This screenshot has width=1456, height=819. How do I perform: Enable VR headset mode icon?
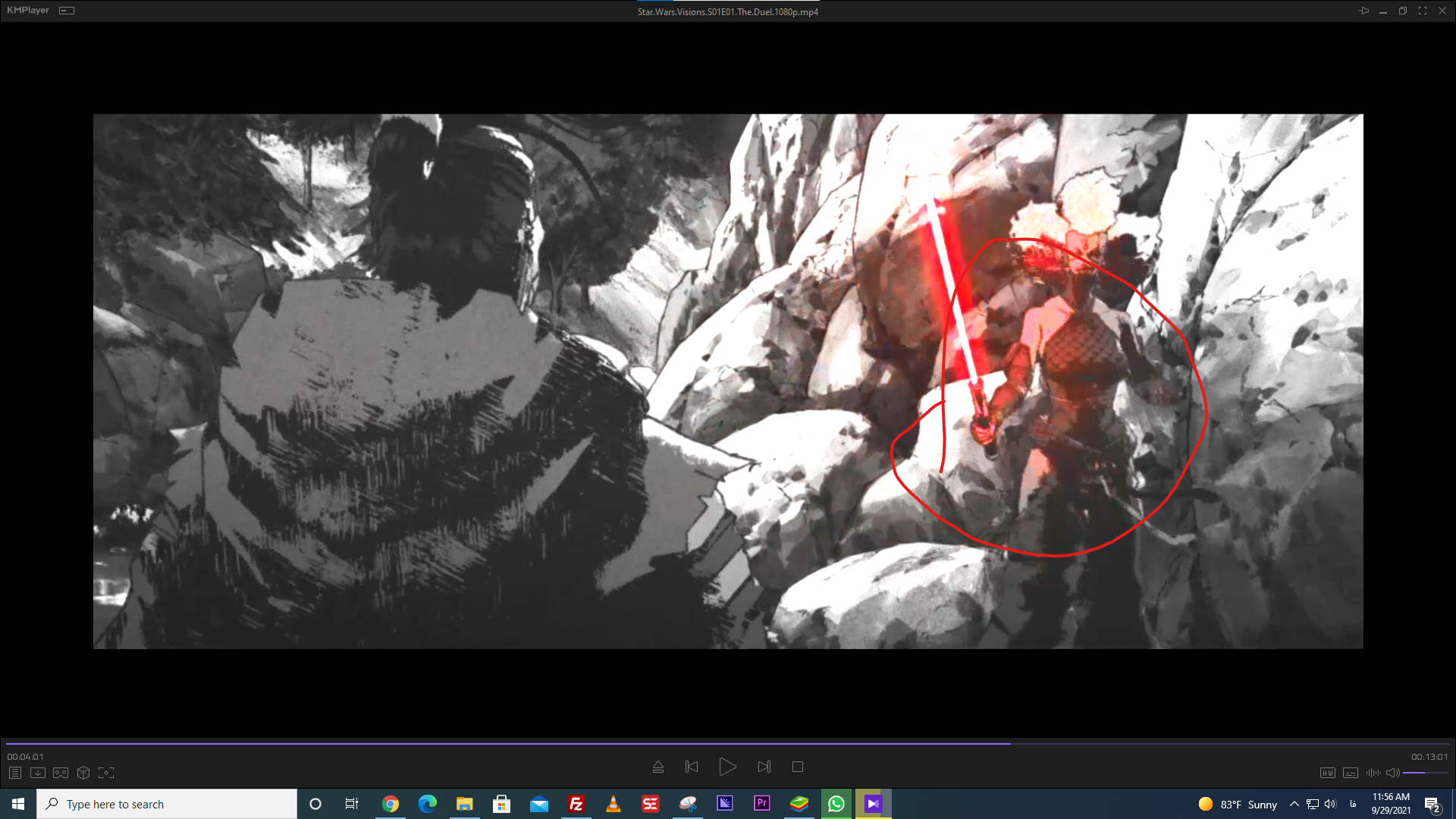coord(61,773)
